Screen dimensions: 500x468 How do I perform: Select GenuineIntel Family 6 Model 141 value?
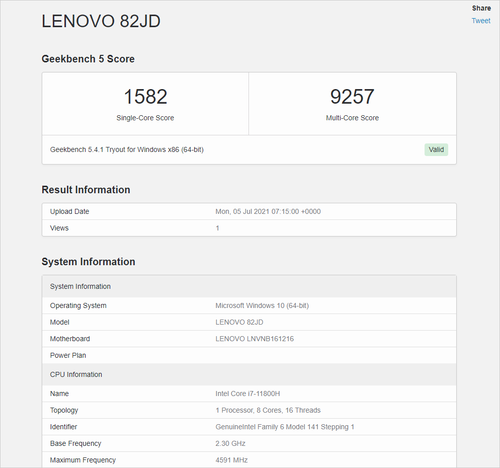click(x=285, y=427)
